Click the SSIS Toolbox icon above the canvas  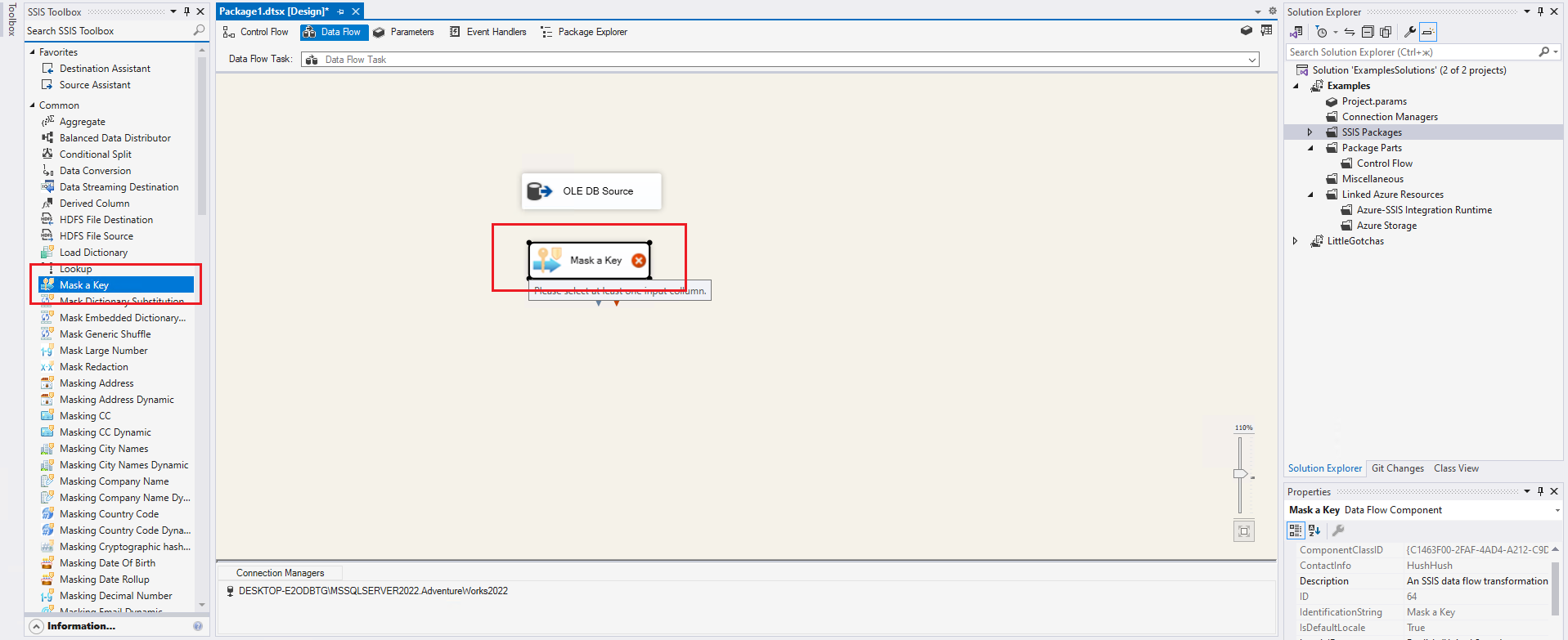[1246, 31]
